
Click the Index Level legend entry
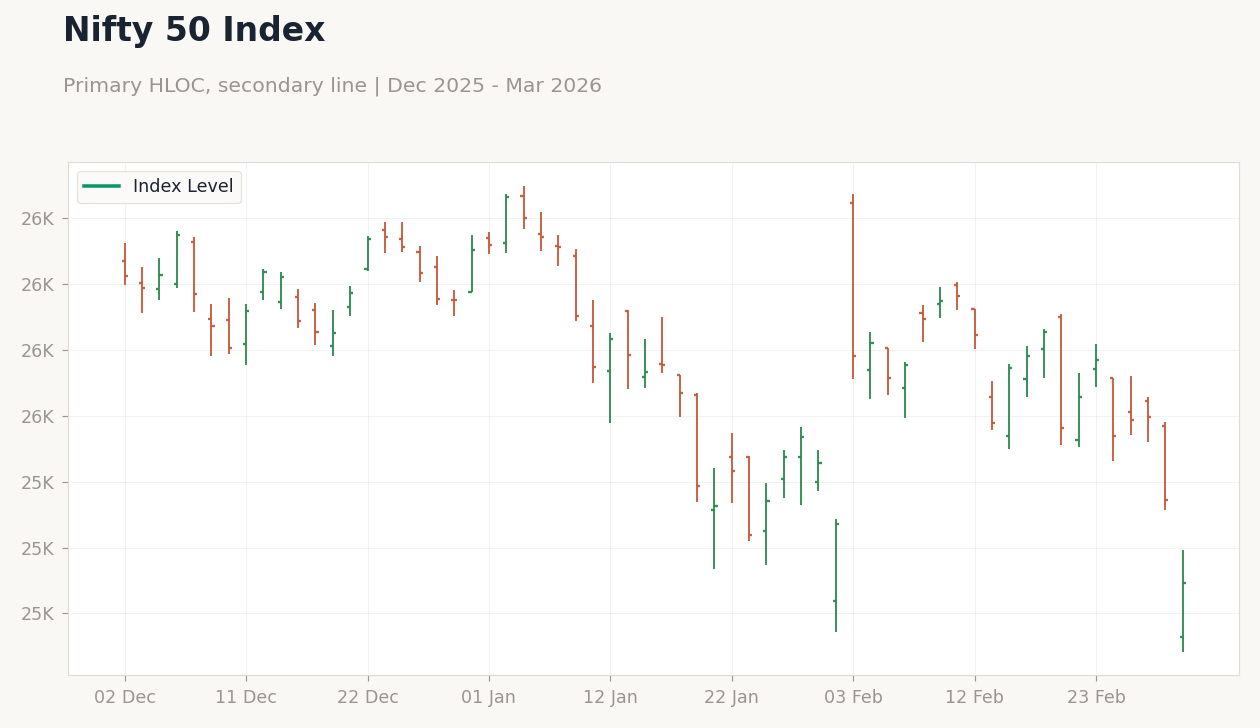(159, 187)
